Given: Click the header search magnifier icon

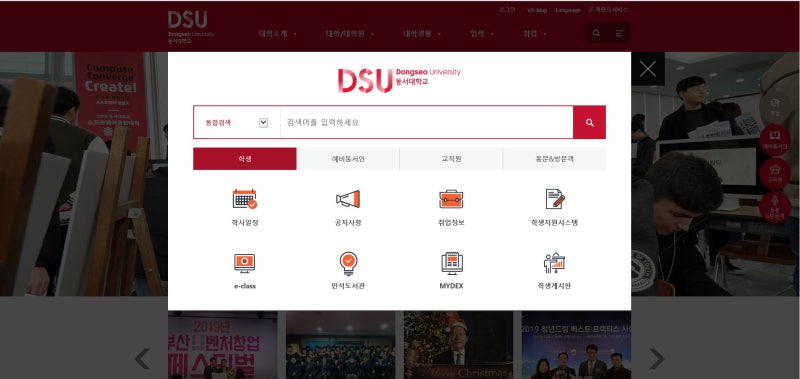Looking at the screenshot, I should [596, 33].
